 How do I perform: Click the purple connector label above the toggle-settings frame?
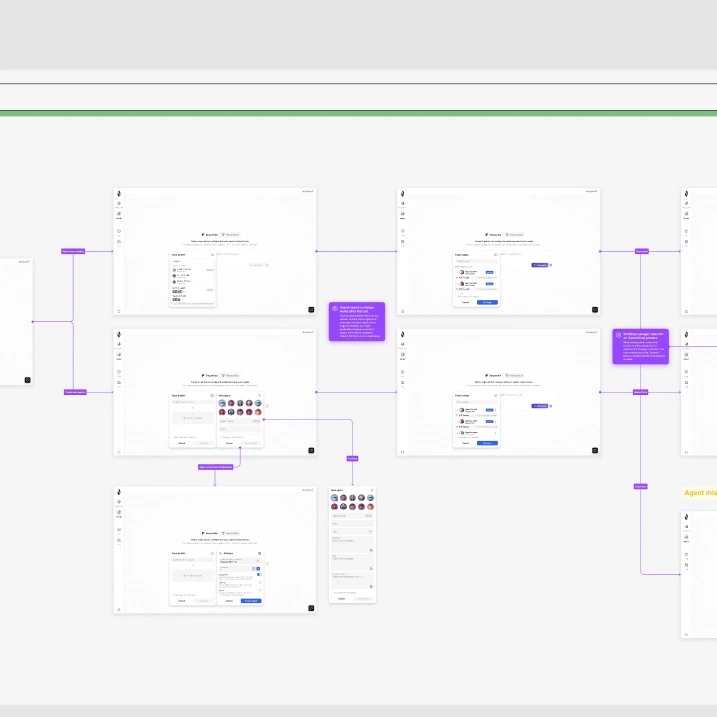[216, 467]
